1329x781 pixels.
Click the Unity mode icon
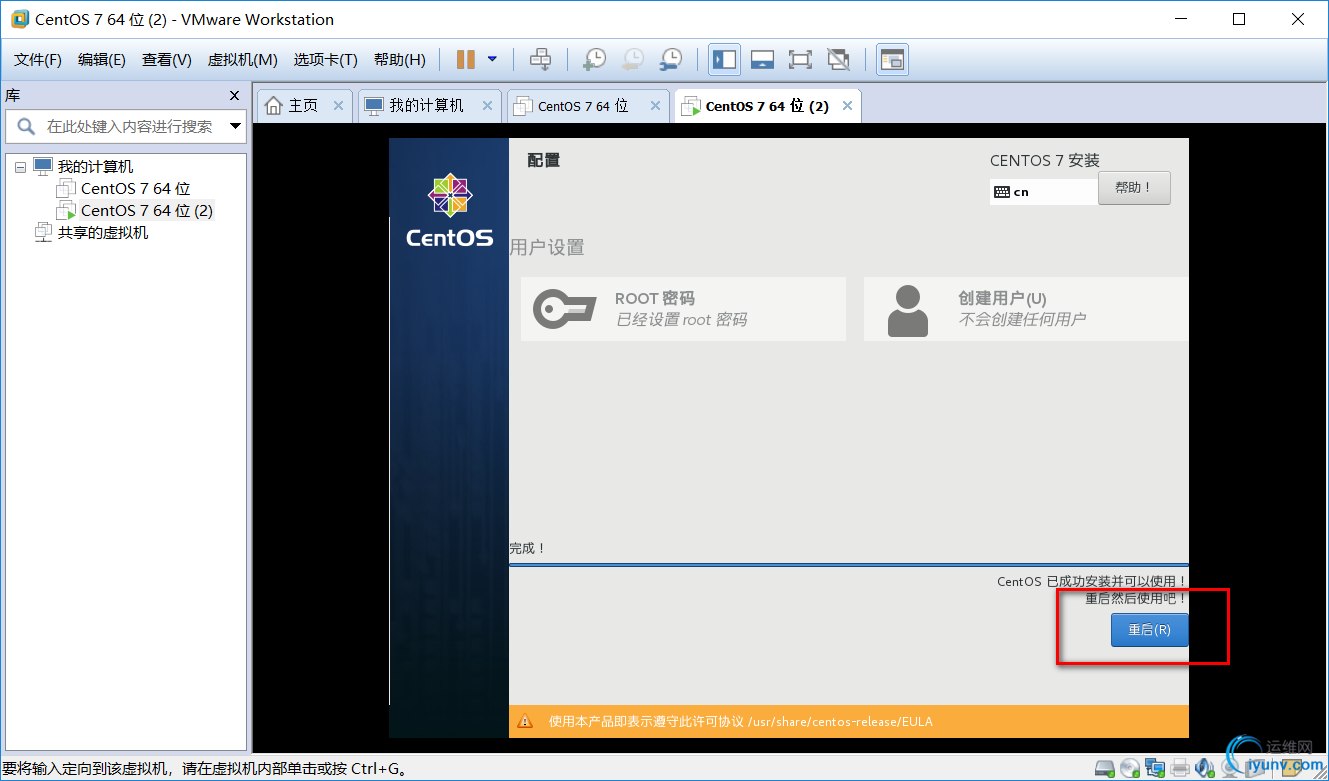click(x=838, y=60)
